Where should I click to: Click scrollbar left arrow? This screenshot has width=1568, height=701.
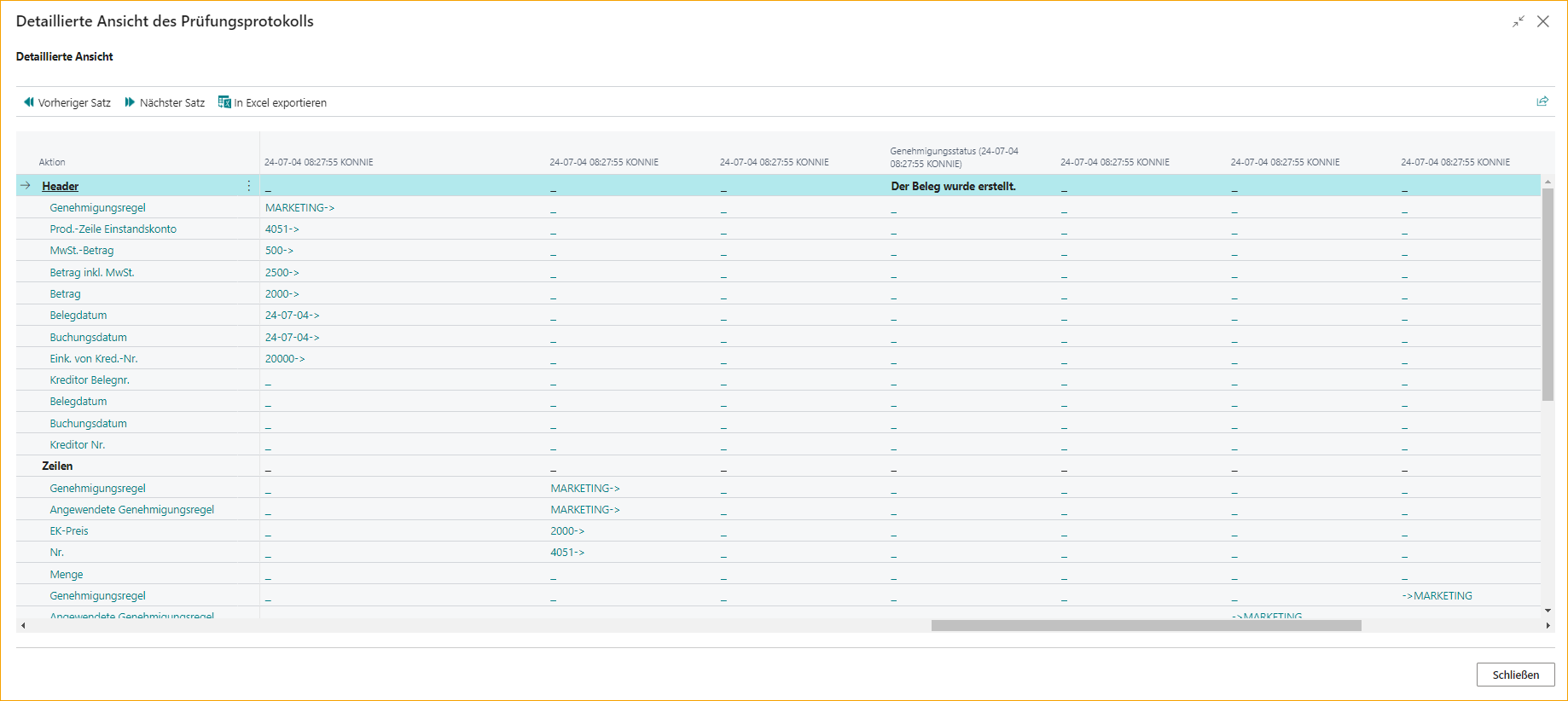(x=23, y=625)
